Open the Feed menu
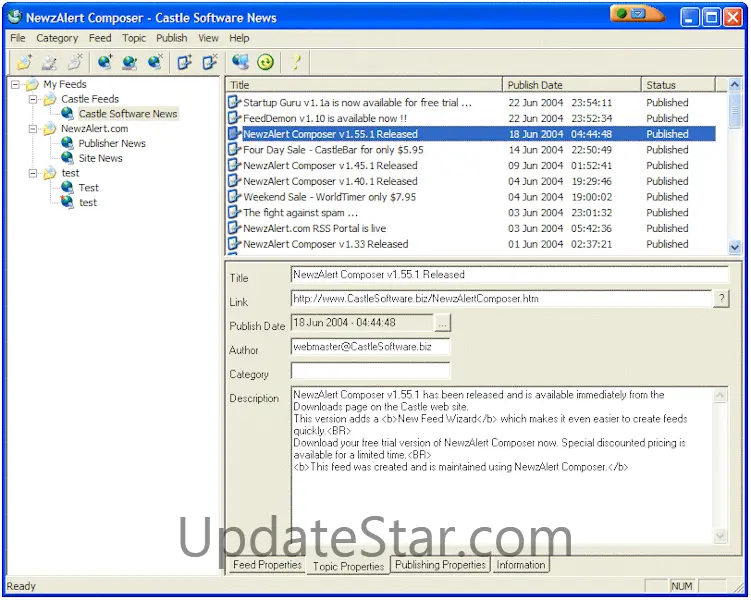Screen dimensions: 751x600 click(x=100, y=38)
